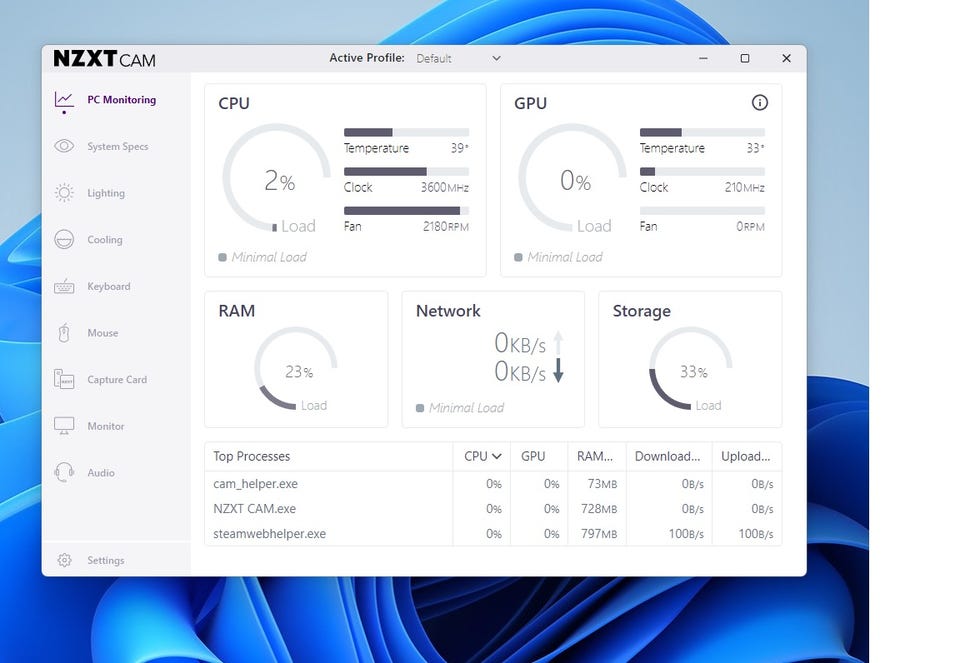Click the CPU 2% load gauge
This screenshot has width=960, height=663.
pos(277,179)
